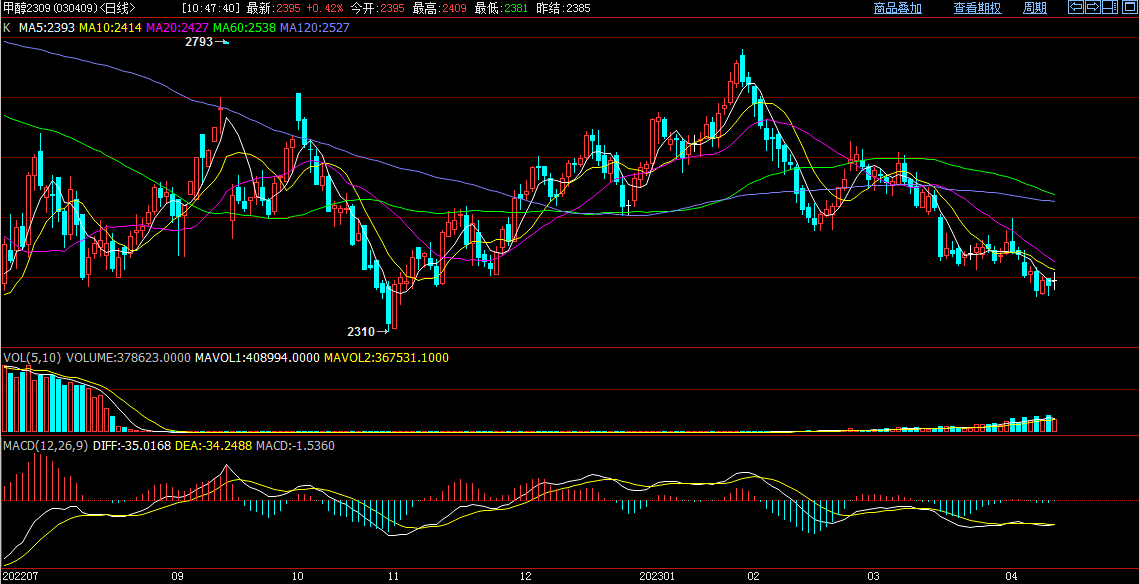Image resolution: width=1140 pixels, height=584 pixels.
Task: Click the left arrow navigation icon
Action: (1077, 8)
